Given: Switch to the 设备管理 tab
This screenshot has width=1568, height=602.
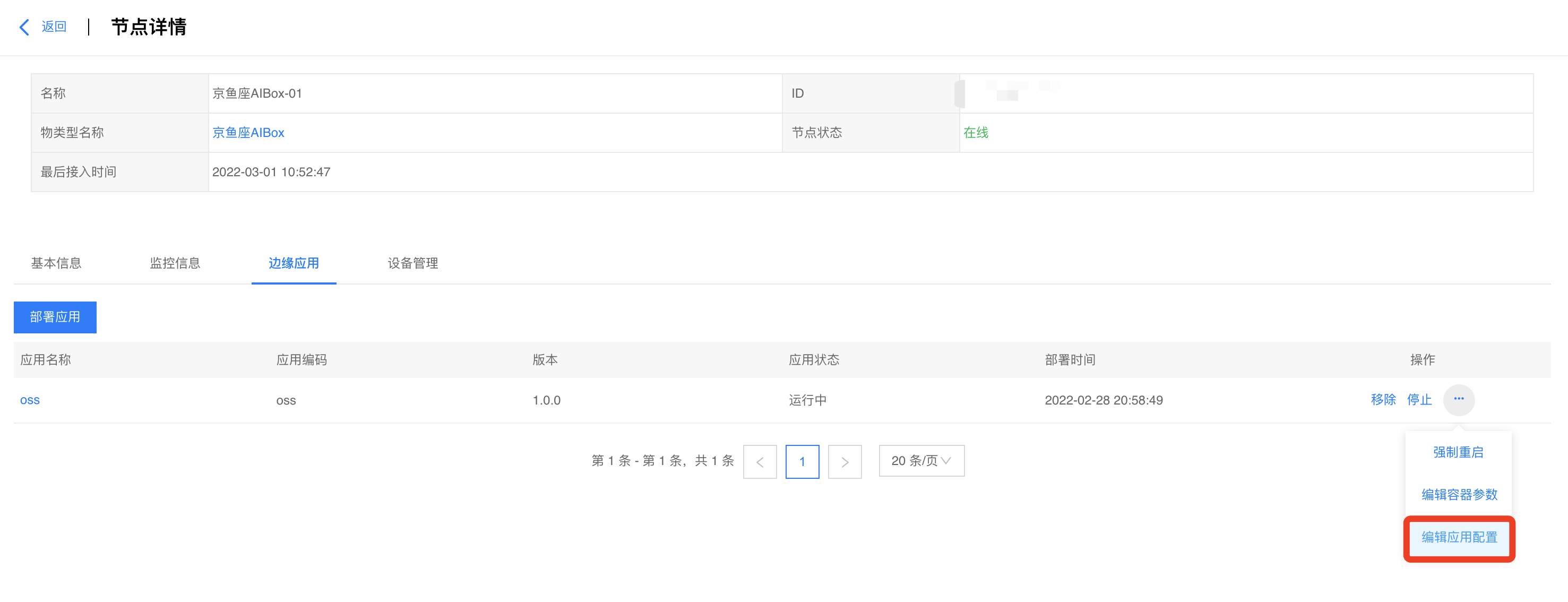Looking at the screenshot, I should [412, 263].
